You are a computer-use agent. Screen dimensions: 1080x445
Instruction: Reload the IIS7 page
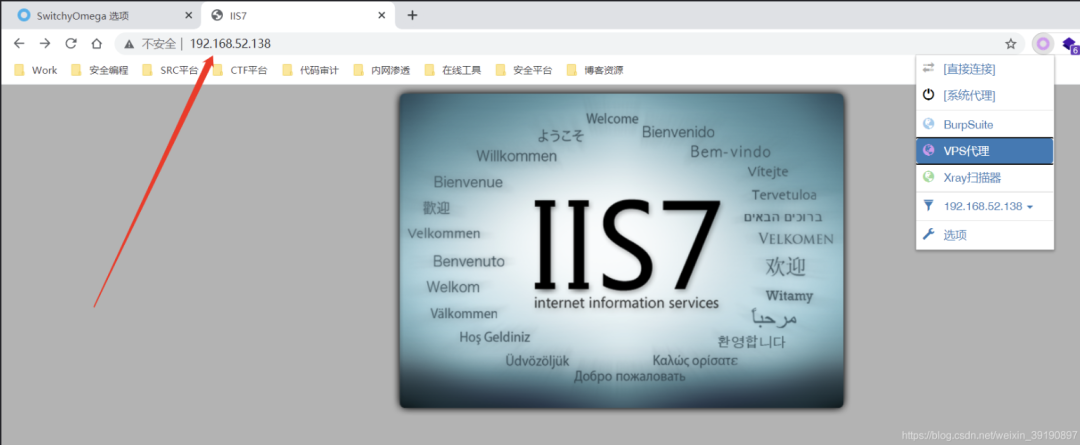[x=71, y=43]
